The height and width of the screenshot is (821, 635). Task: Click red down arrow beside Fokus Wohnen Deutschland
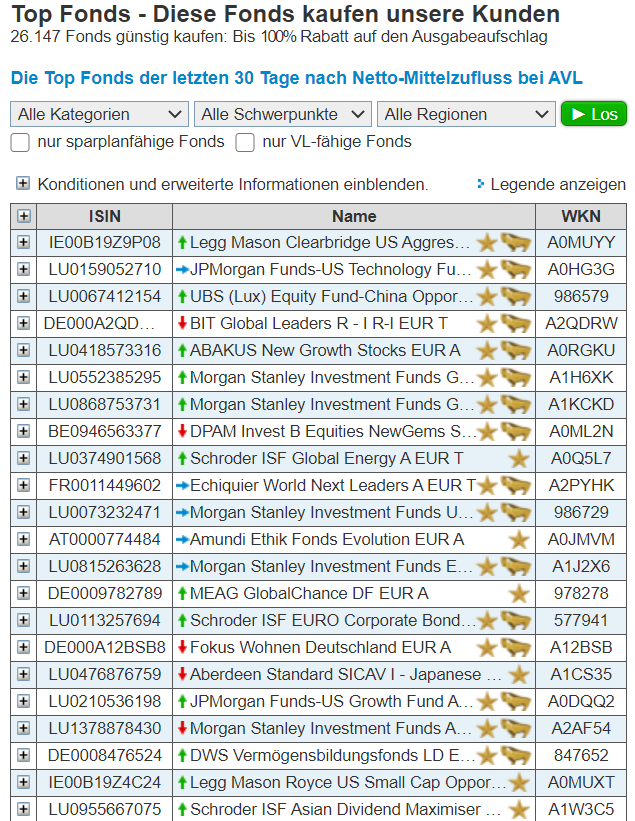point(182,647)
